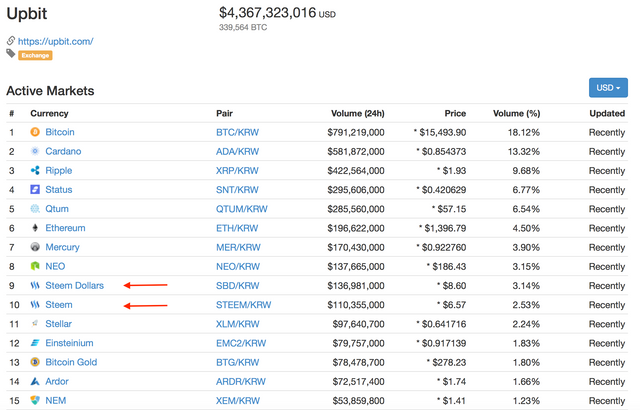Open the Steem currency link

click(x=59, y=304)
